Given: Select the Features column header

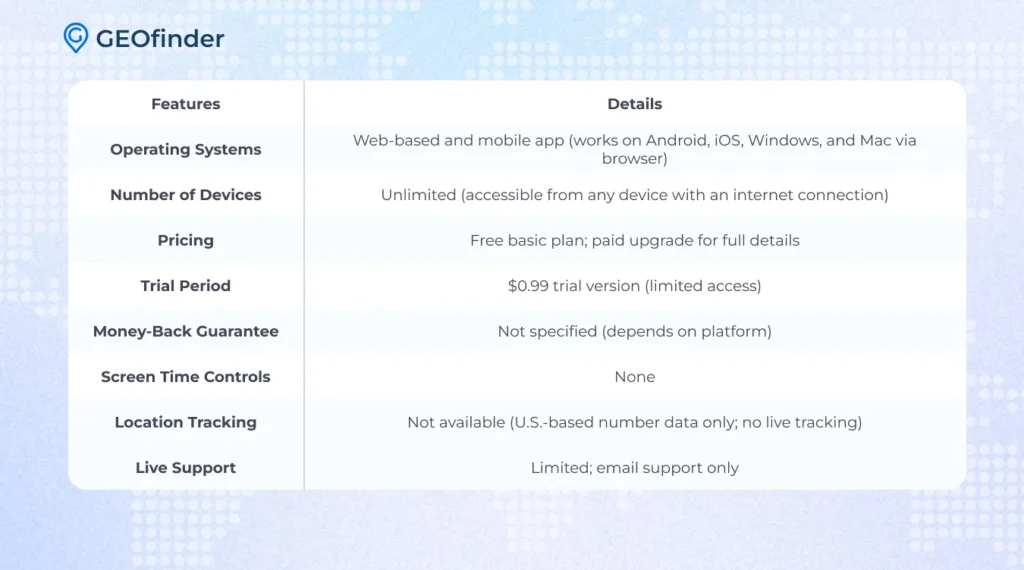Looking at the screenshot, I should pyautogui.click(x=185, y=104).
